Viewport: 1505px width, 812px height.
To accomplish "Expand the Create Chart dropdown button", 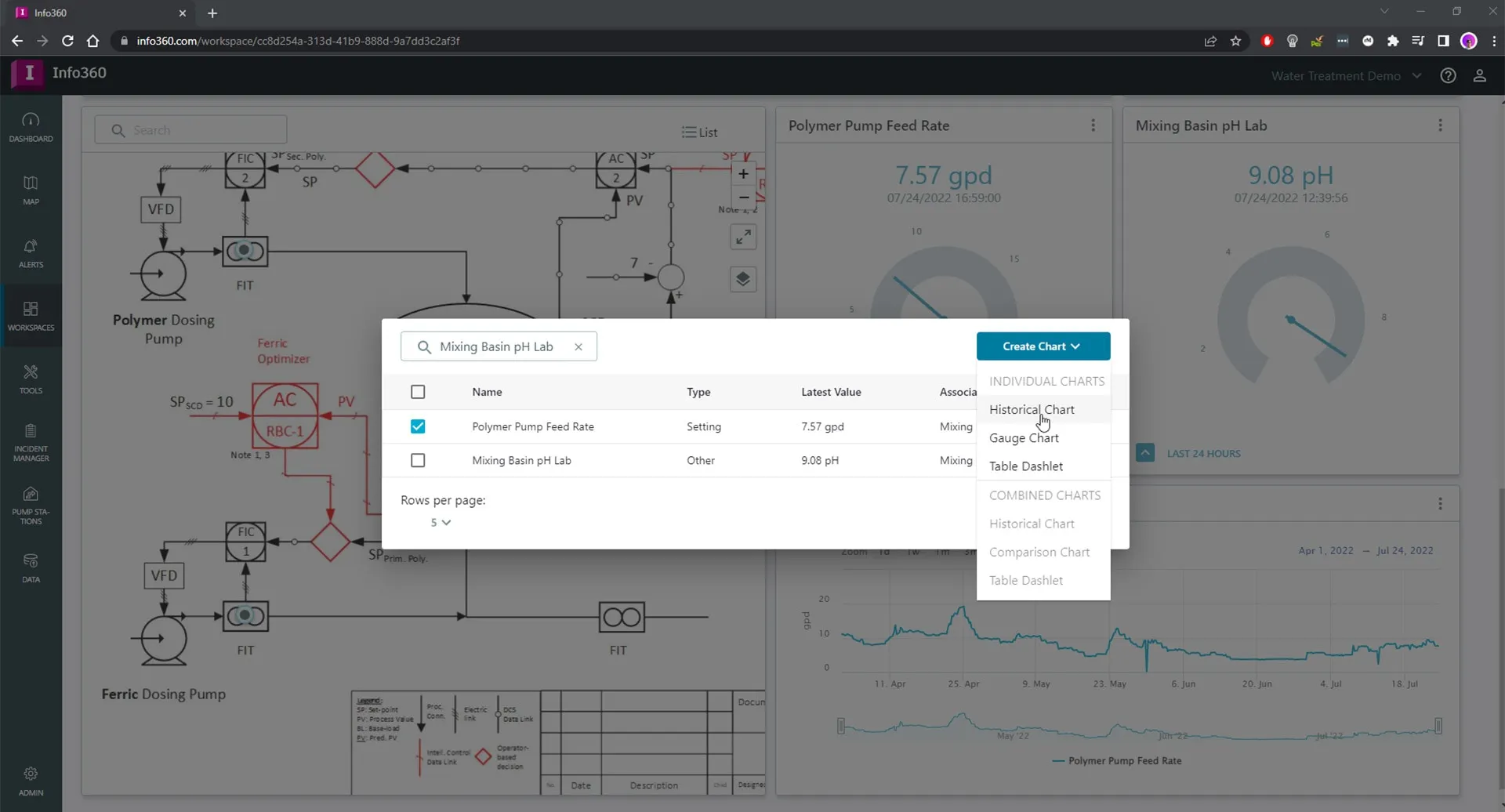I will click(1043, 346).
